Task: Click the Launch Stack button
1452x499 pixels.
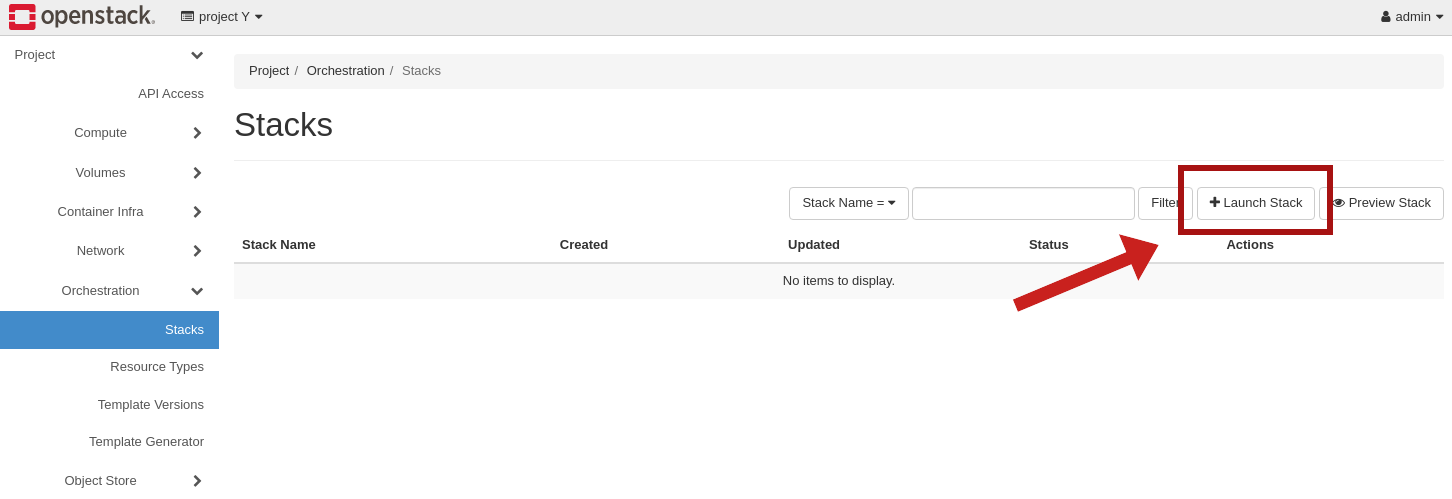Action: point(1255,203)
